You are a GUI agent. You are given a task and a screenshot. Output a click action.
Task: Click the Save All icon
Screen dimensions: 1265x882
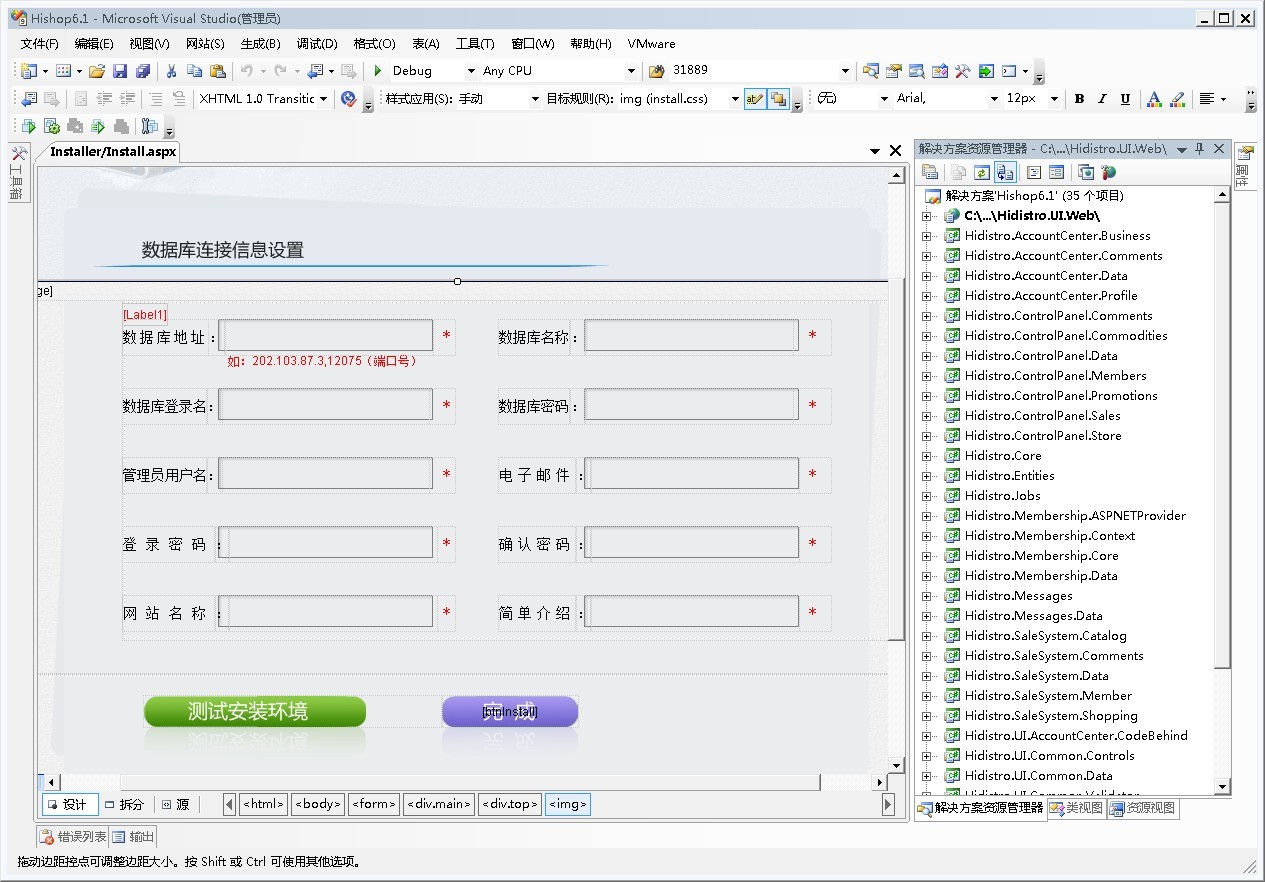click(143, 71)
